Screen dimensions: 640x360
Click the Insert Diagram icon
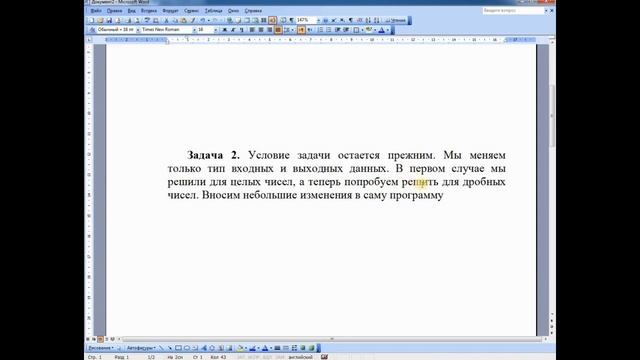(x=212, y=348)
